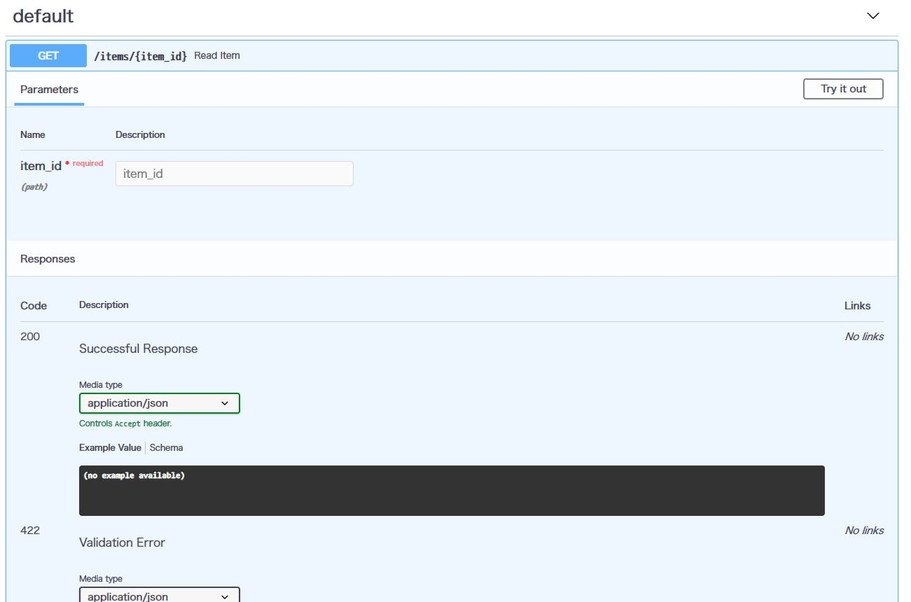Switch to the Schema tab
Viewport: 911px width, 602px height.
(x=166, y=448)
